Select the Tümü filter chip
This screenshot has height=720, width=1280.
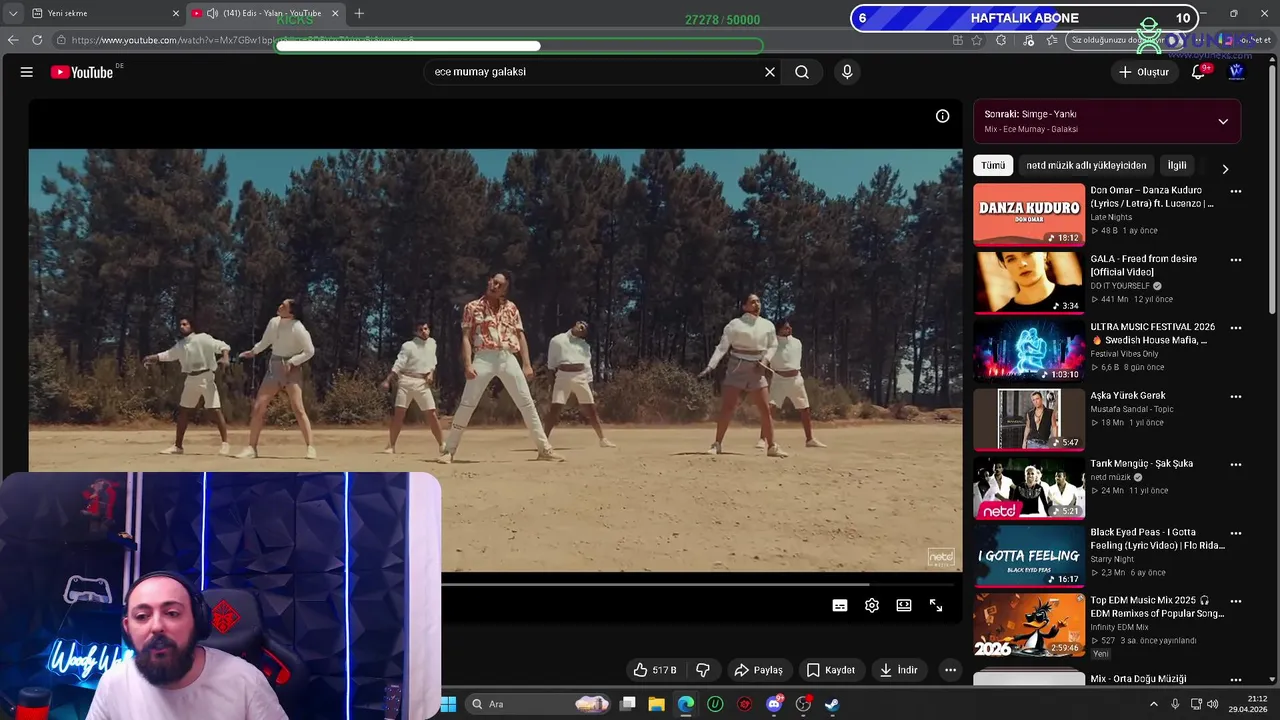pyautogui.click(x=993, y=165)
